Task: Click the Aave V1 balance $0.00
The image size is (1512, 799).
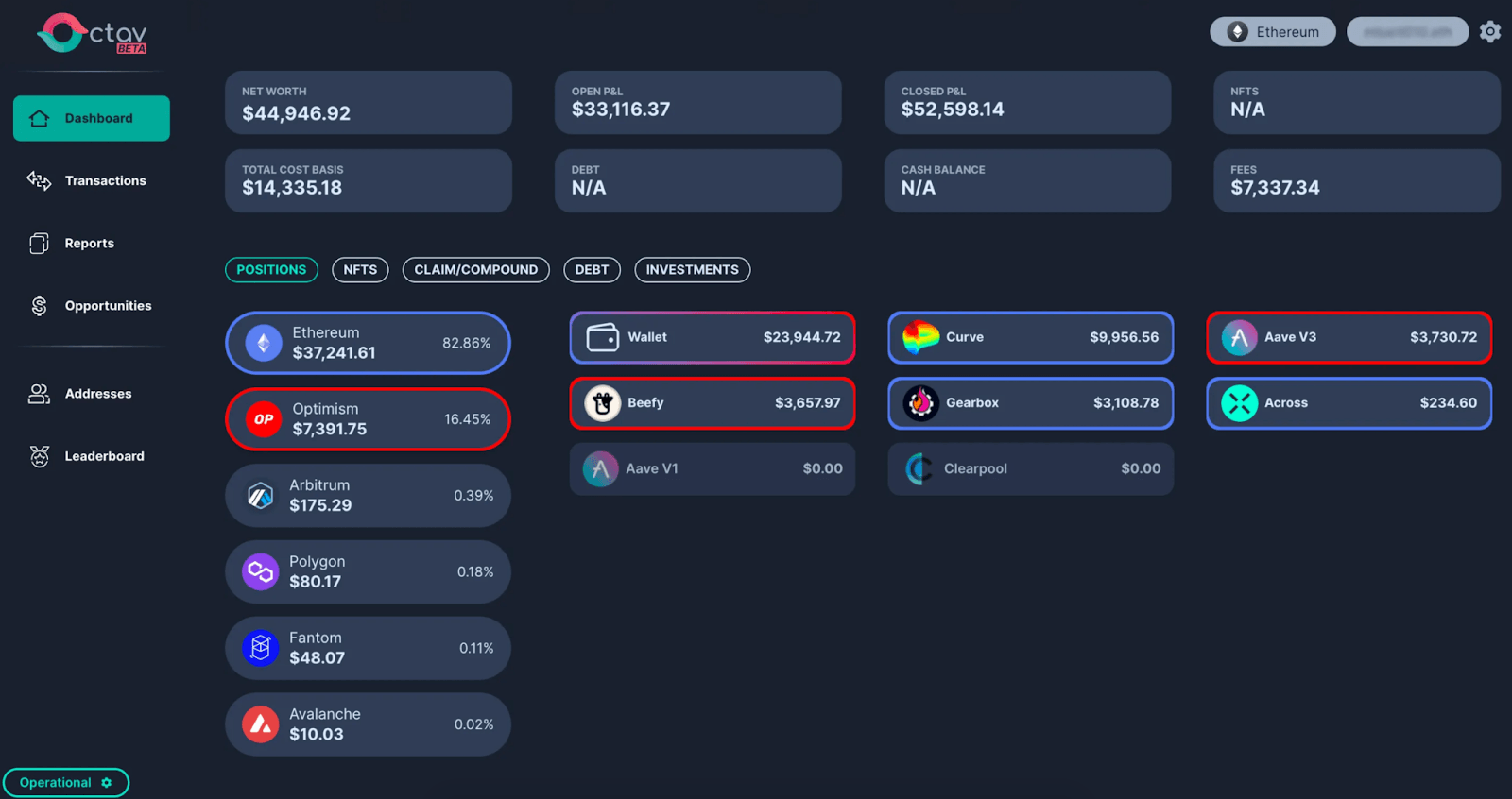Action: pyautogui.click(x=823, y=468)
